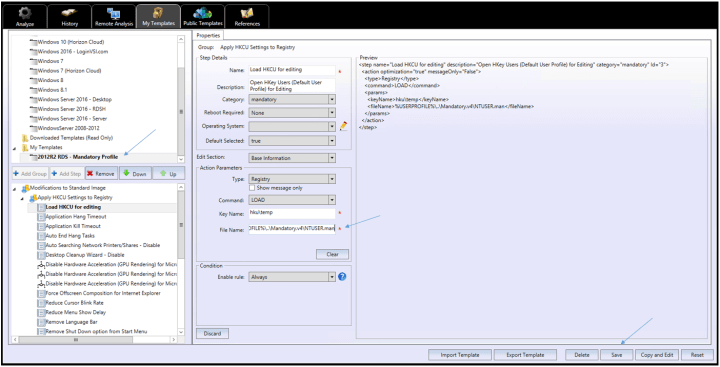
Task: Open the Default Selected dropdown
Action: 292,141
